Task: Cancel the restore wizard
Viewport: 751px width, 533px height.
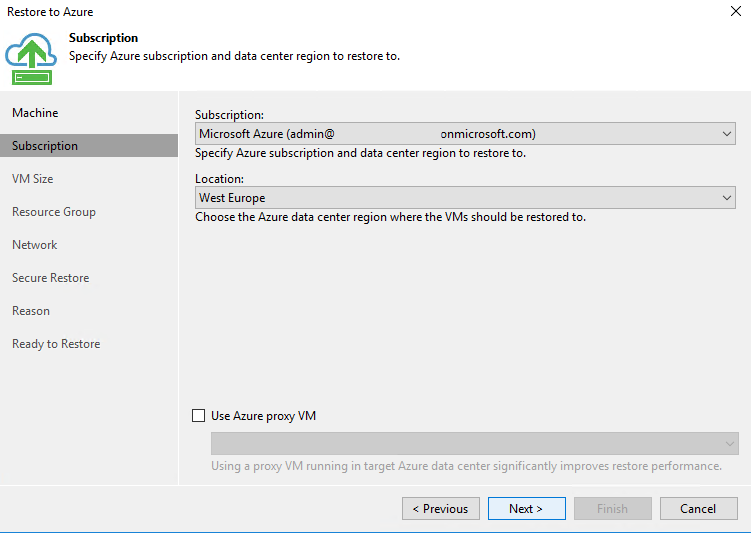Action: click(x=698, y=509)
